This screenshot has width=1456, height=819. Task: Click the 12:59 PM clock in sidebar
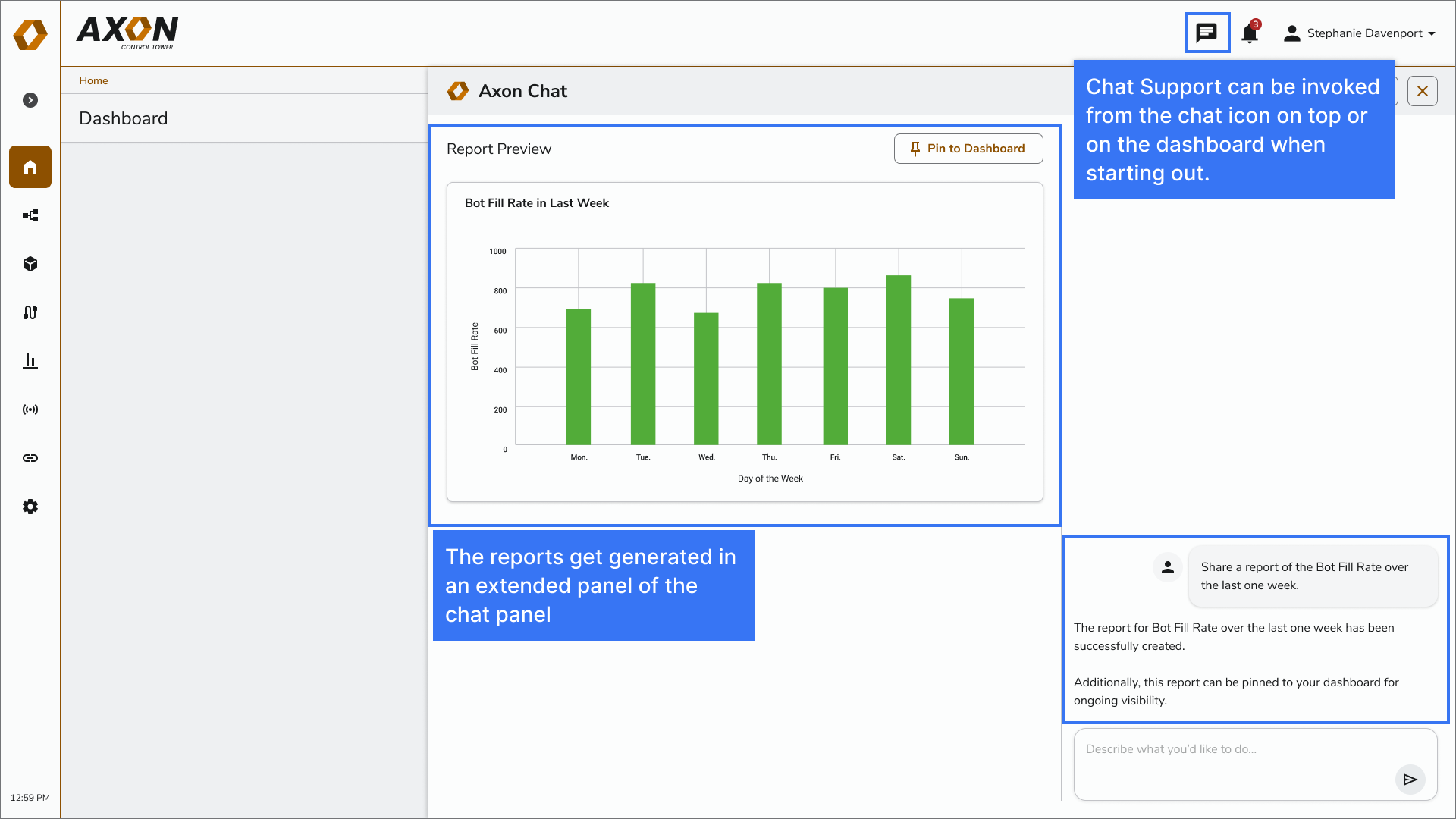click(30, 798)
